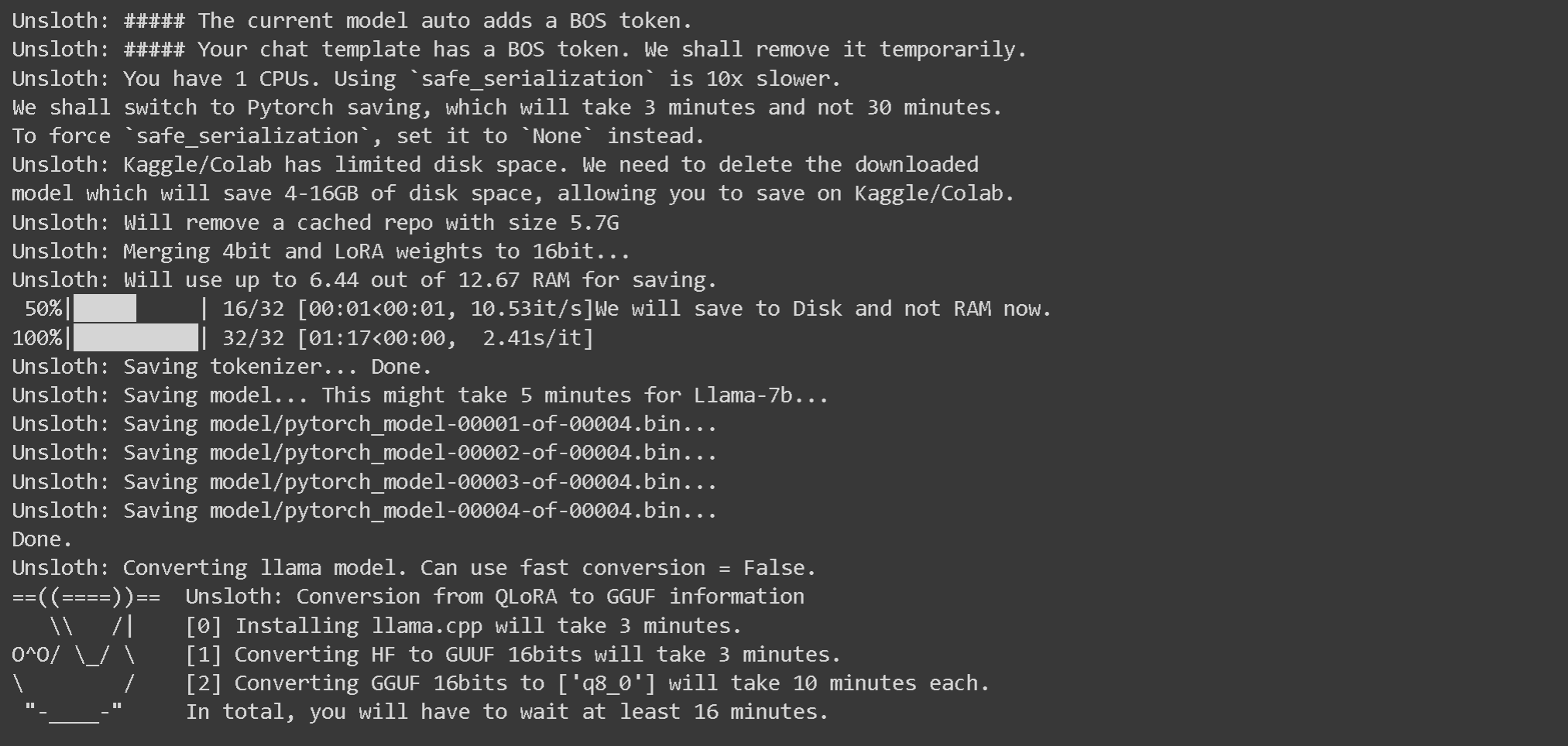Click 'Will use up to 6.44' RAM line
Image resolution: width=1568 pixels, height=746 pixels.
364,280
